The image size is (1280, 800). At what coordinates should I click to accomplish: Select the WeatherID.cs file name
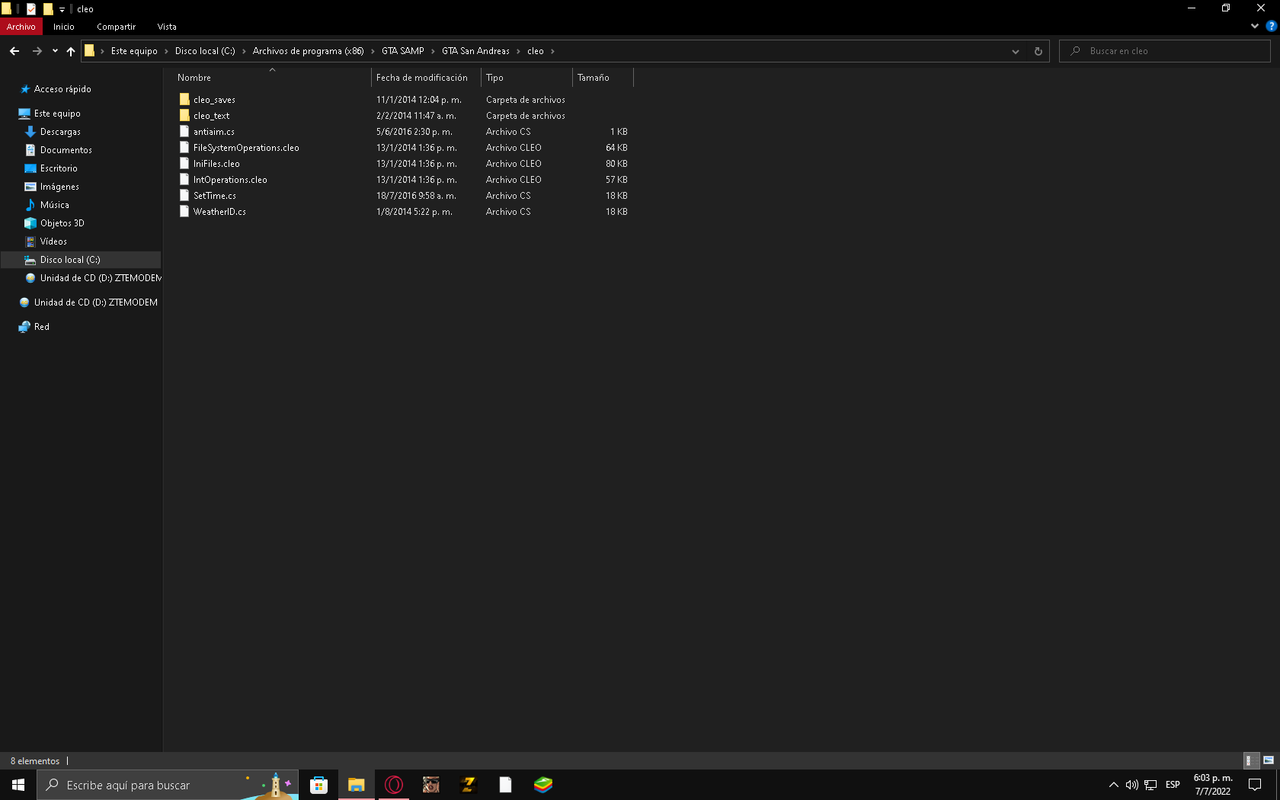(220, 212)
